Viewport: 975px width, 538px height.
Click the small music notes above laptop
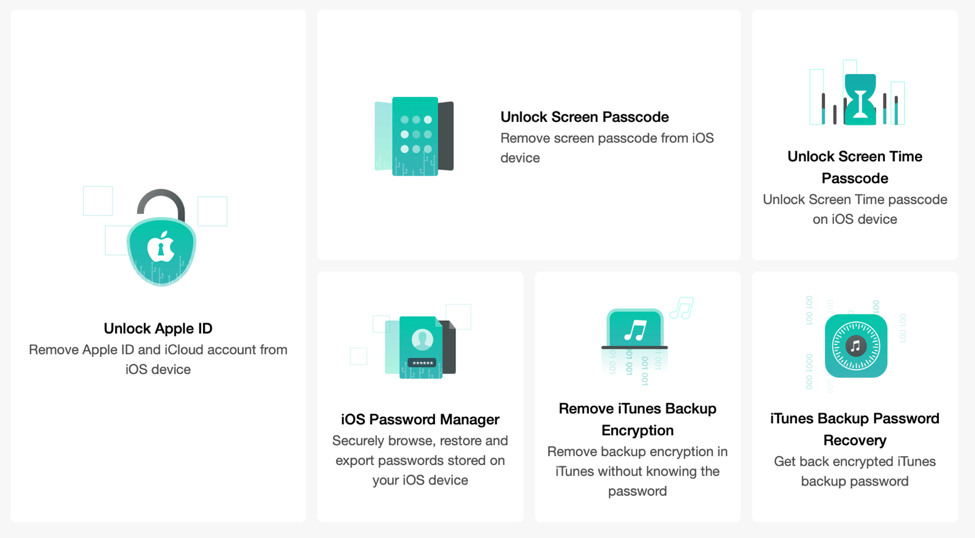[x=682, y=308]
